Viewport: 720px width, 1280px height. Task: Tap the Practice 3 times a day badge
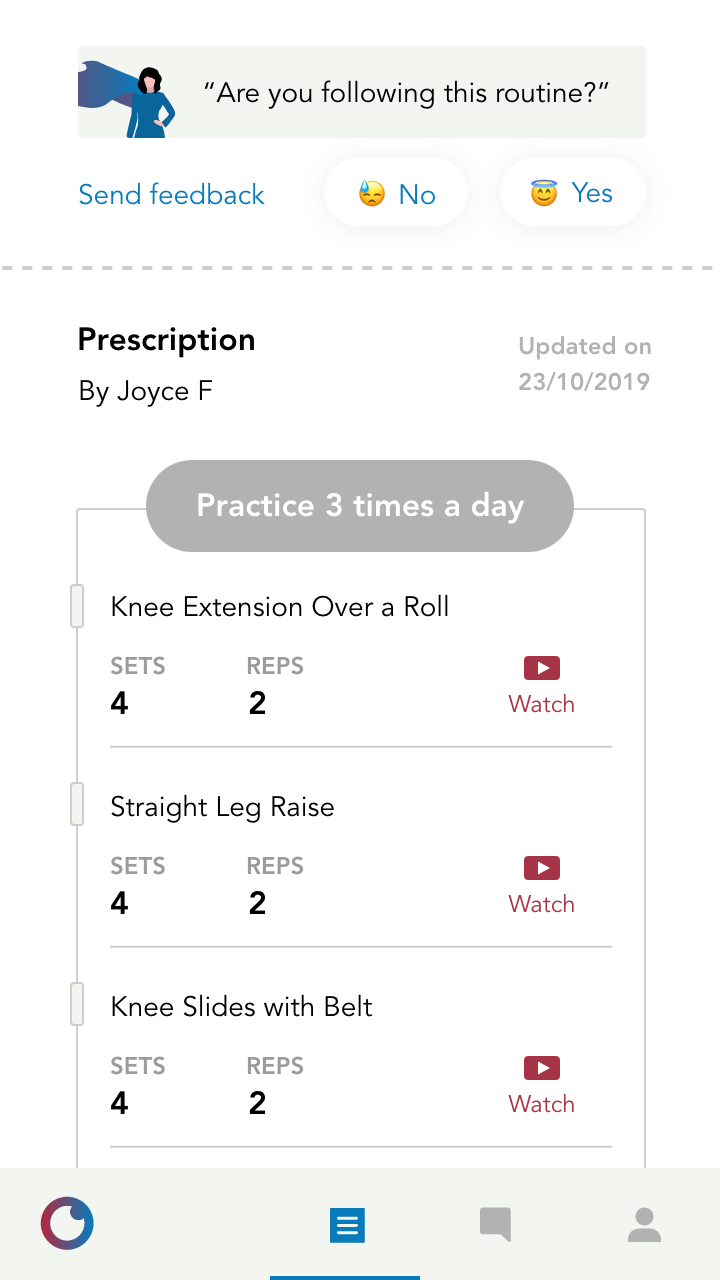click(x=360, y=506)
